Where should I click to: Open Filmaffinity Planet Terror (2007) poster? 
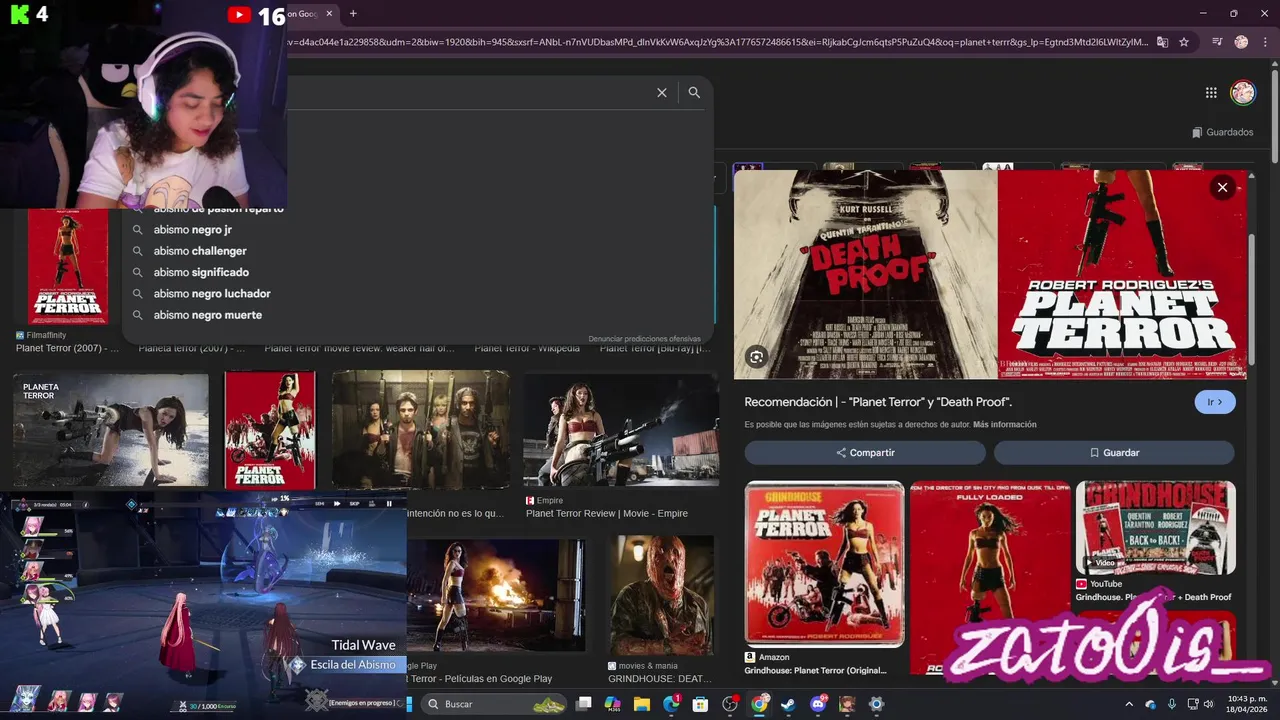click(68, 266)
